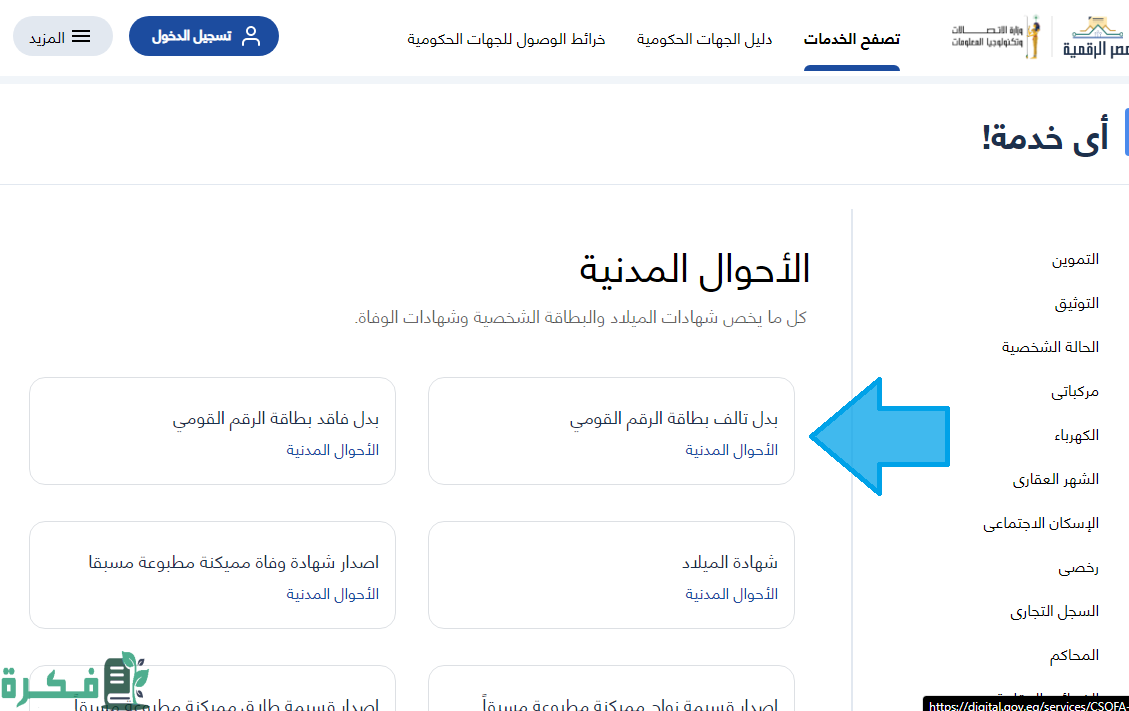This screenshot has width=1129, height=711.
Task: Select the بدل فاقد بطاقة الرقم القومي card
Action: point(212,431)
